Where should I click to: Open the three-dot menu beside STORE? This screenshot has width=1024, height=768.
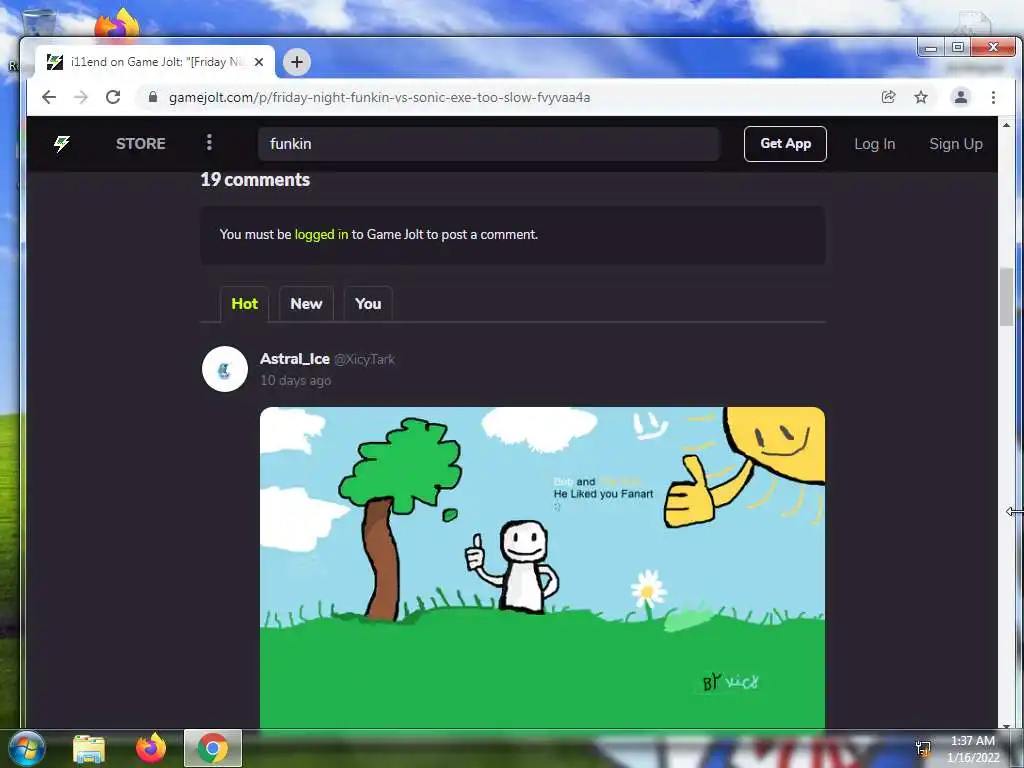pyautogui.click(x=209, y=142)
